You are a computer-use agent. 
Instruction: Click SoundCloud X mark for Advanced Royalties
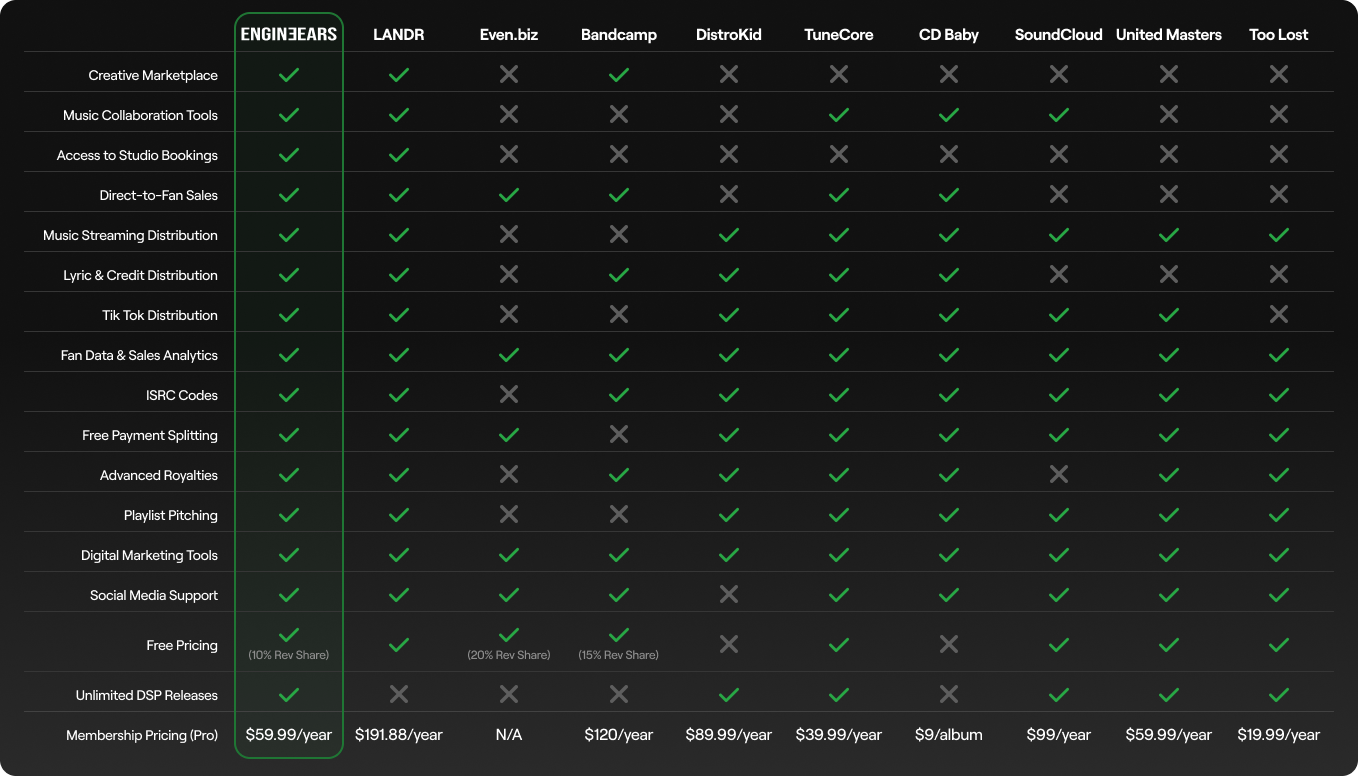pyautogui.click(x=1059, y=475)
